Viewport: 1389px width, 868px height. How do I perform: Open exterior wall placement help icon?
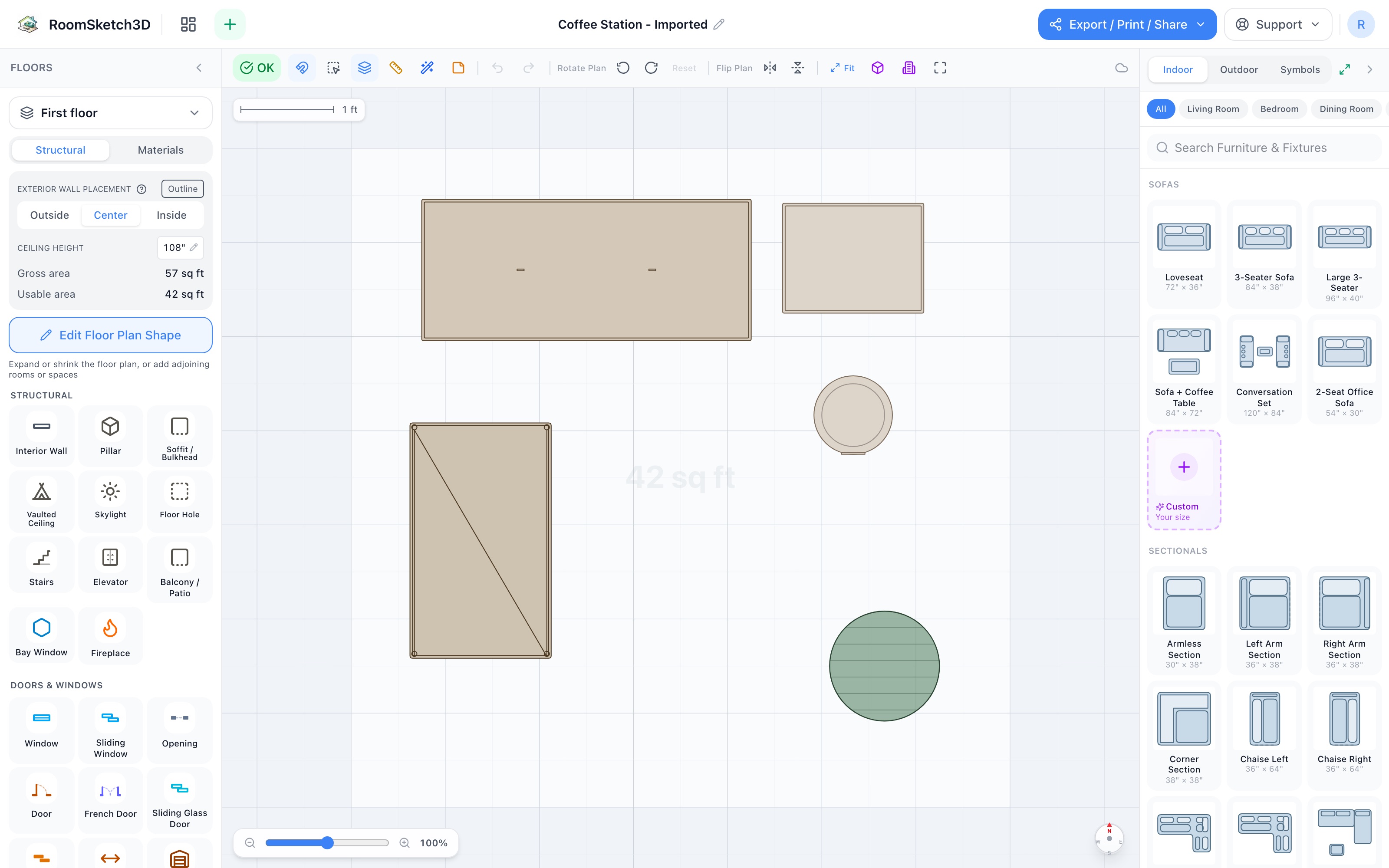click(x=141, y=189)
